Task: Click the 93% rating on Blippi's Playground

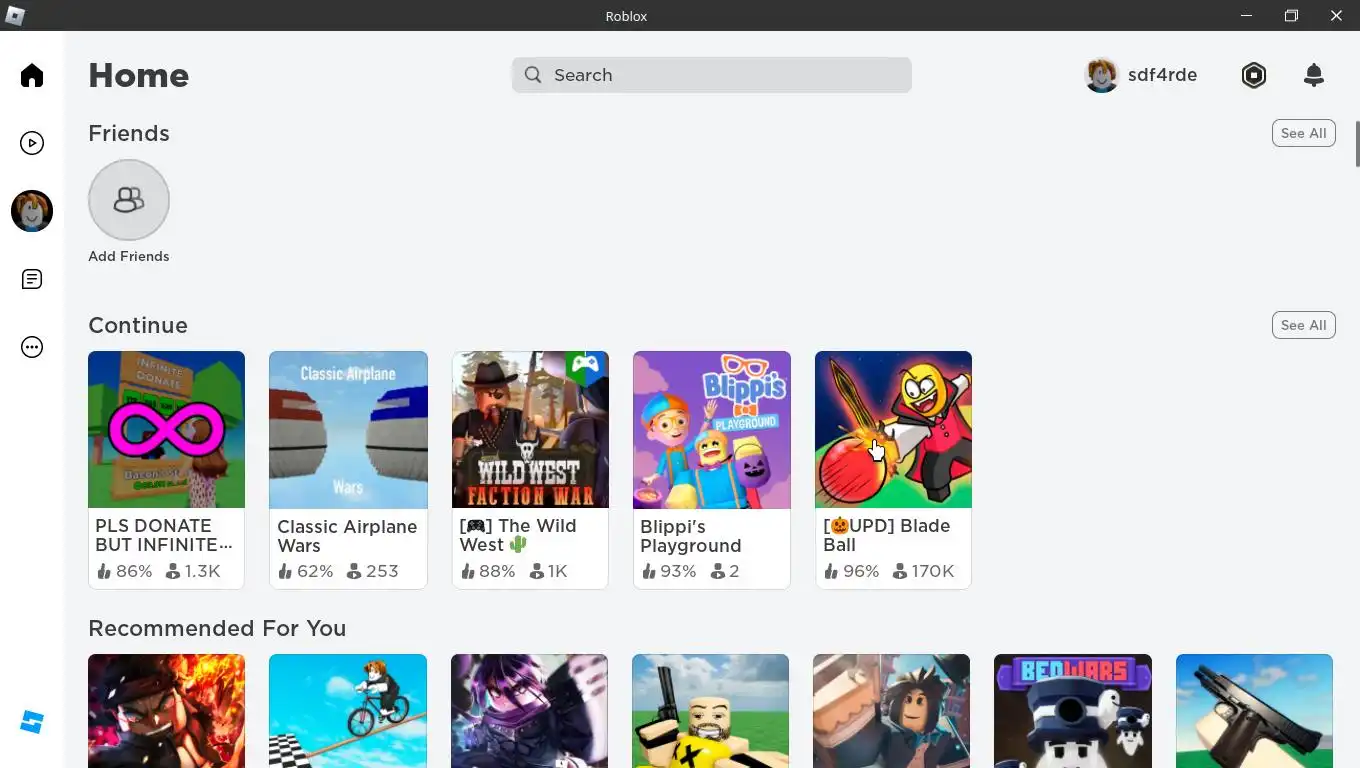Action: [x=669, y=571]
